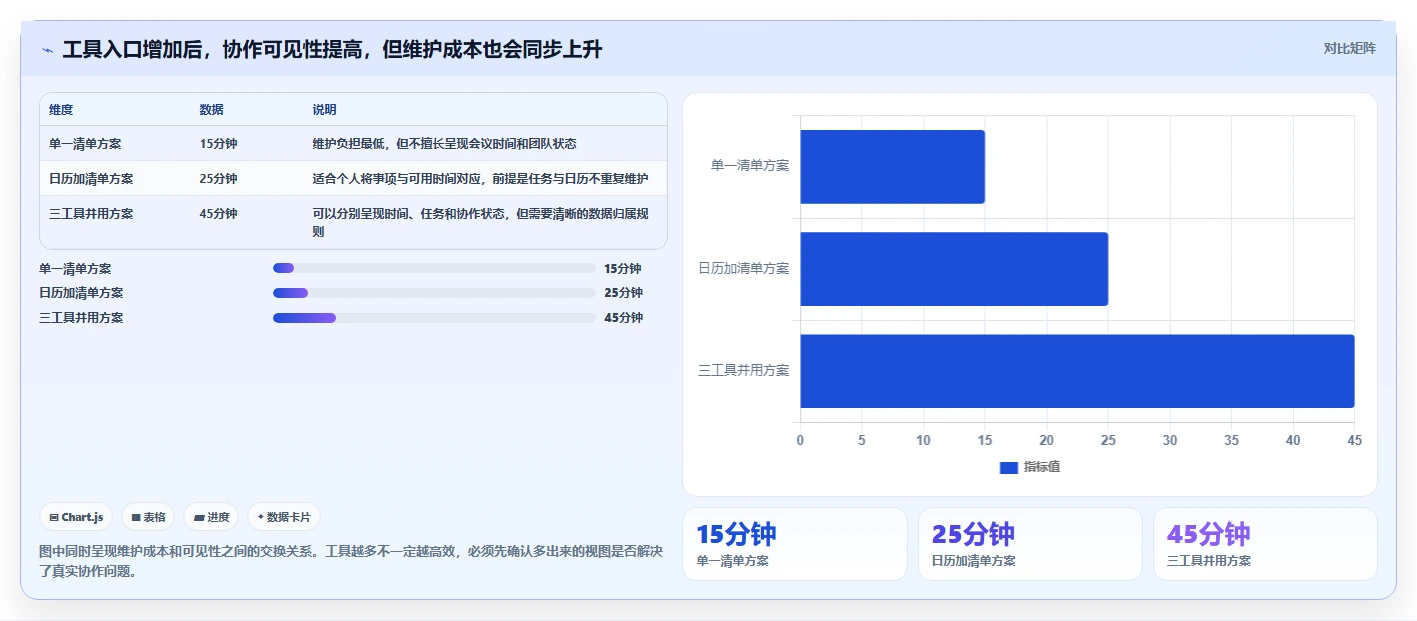Click the blue 指标值 legend swatch

[1008, 467]
